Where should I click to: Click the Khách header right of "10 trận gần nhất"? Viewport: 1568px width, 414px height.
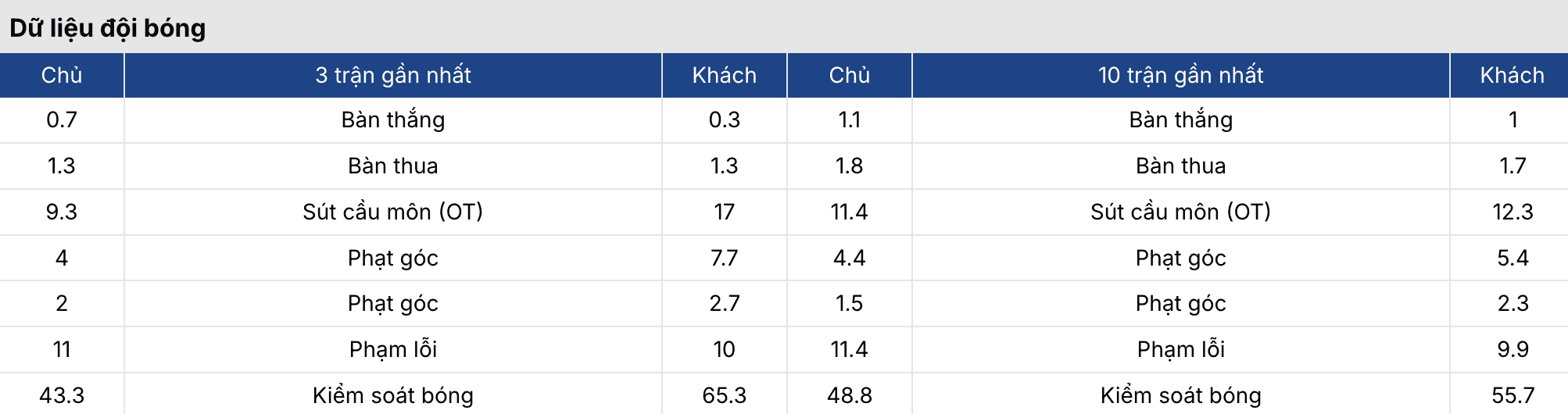1512,75
